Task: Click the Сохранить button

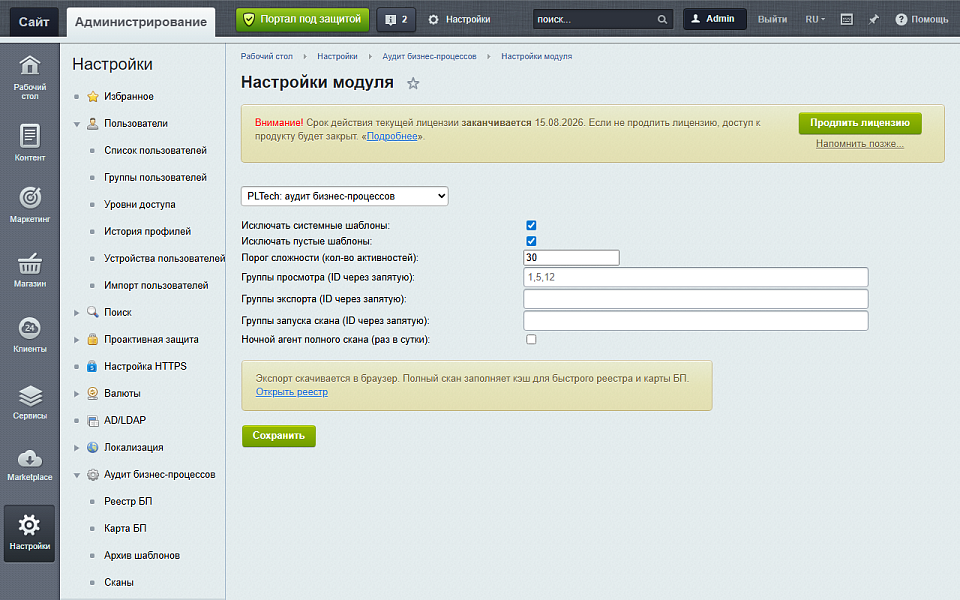Action: click(279, 436)
